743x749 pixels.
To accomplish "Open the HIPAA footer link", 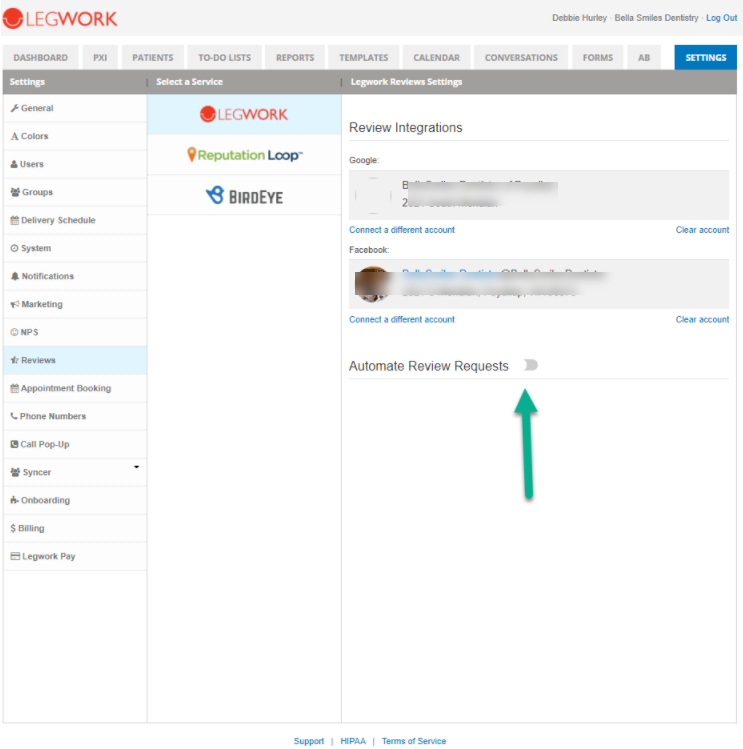I will coord(353,741).
